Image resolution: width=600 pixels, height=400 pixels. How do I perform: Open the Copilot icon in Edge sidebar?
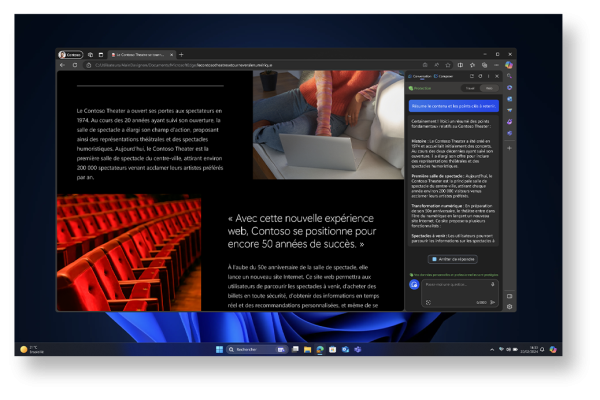[x=509, y=65]
